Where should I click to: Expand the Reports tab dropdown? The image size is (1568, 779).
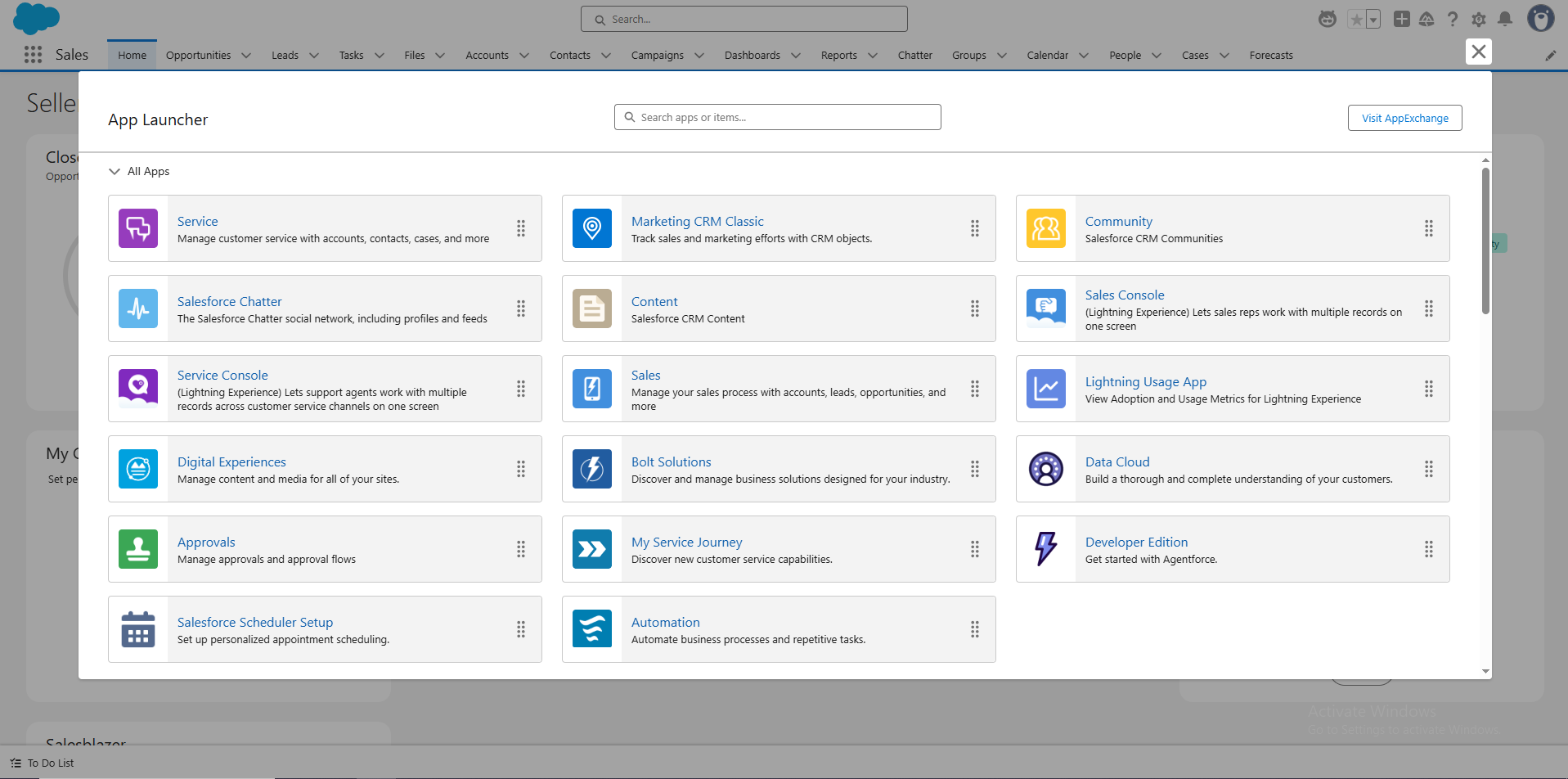point(873,56)
